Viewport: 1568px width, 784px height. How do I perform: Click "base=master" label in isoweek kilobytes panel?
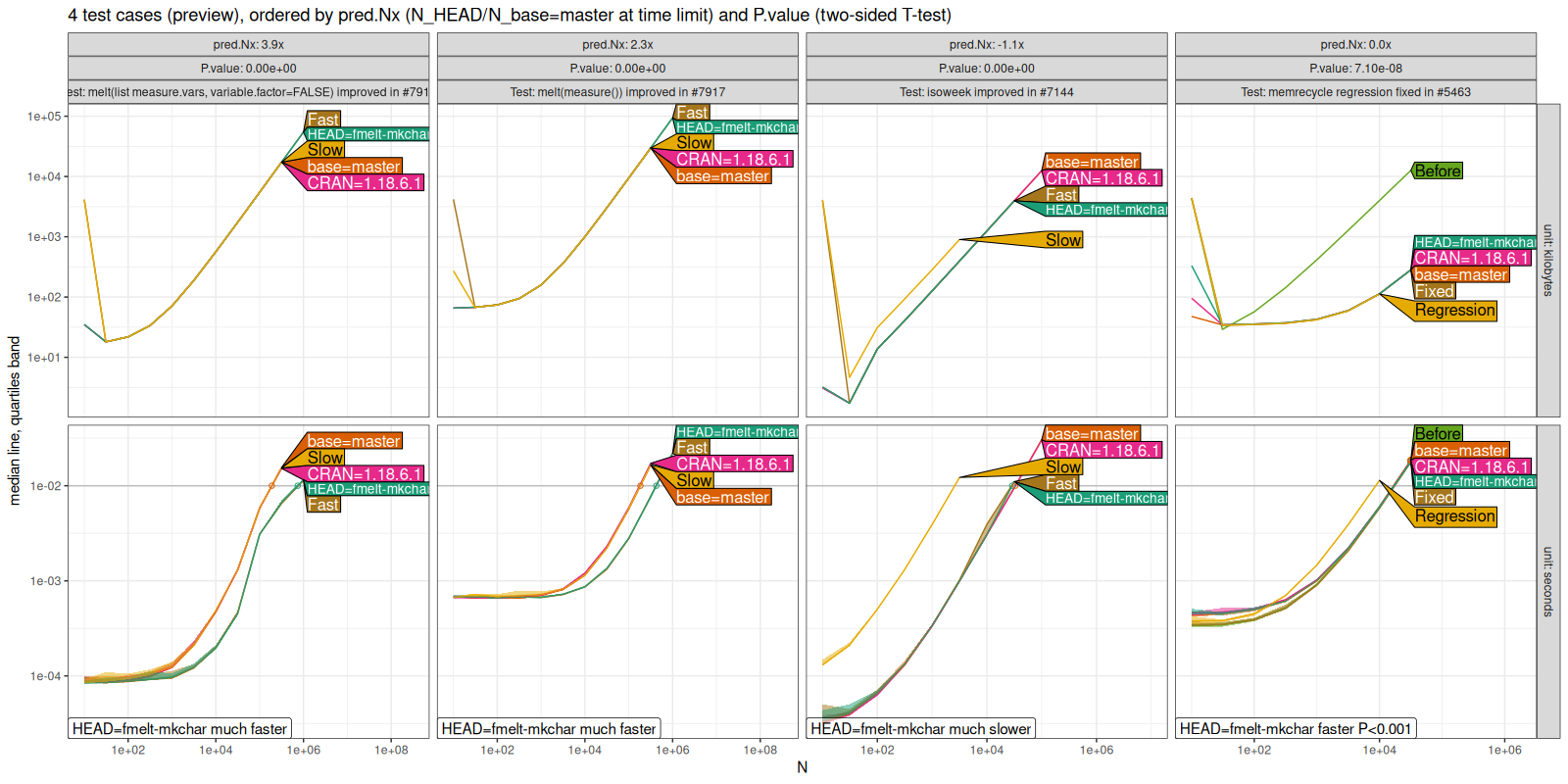pos(1092,162)
